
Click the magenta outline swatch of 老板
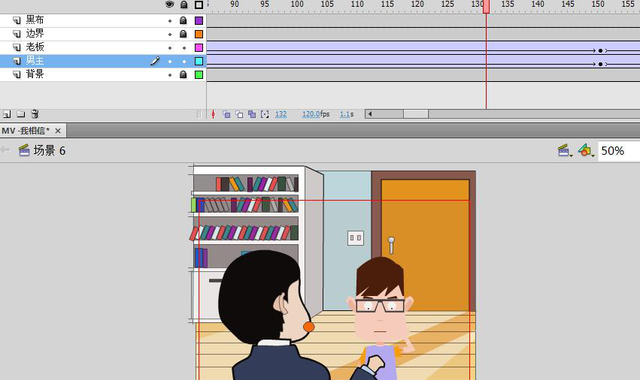tap(199, 48)
